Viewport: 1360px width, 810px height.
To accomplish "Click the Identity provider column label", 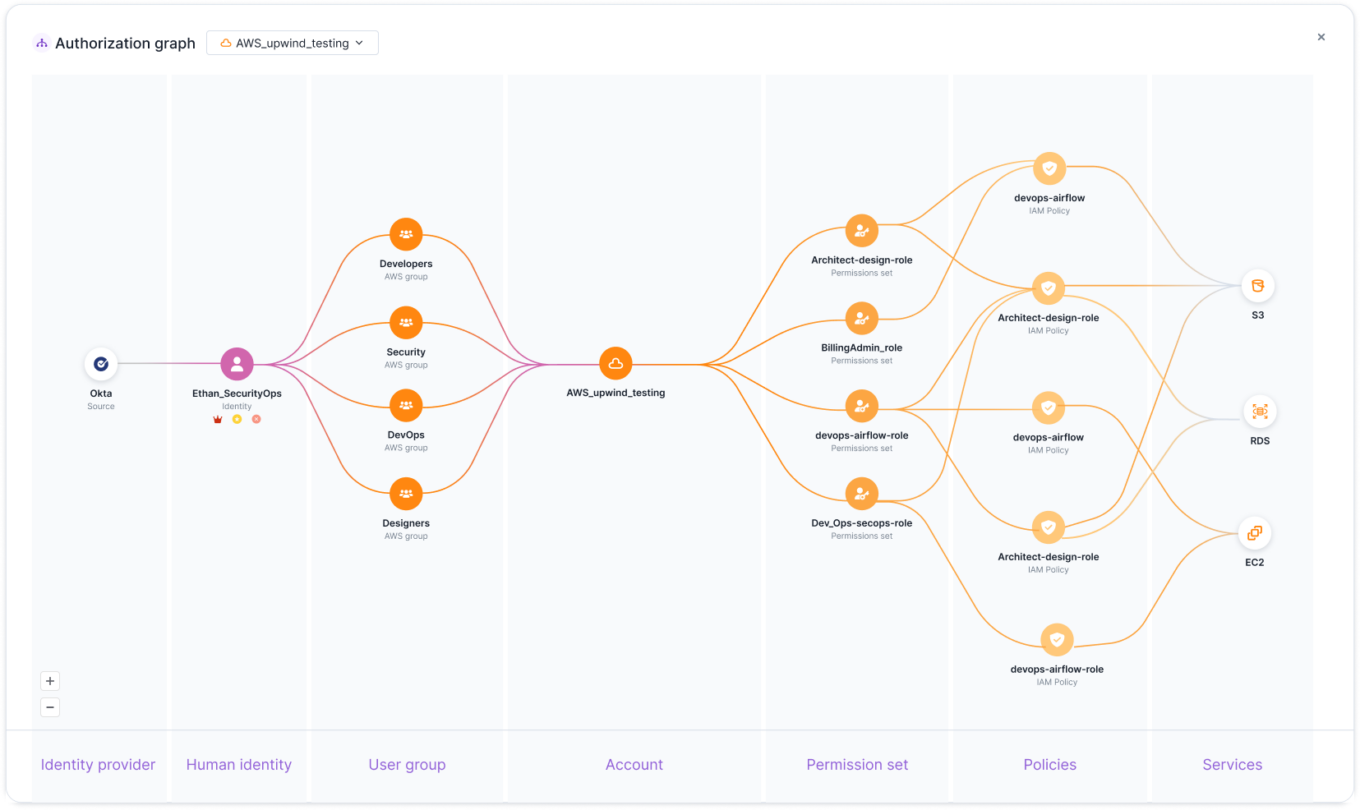I will (98, 764).
